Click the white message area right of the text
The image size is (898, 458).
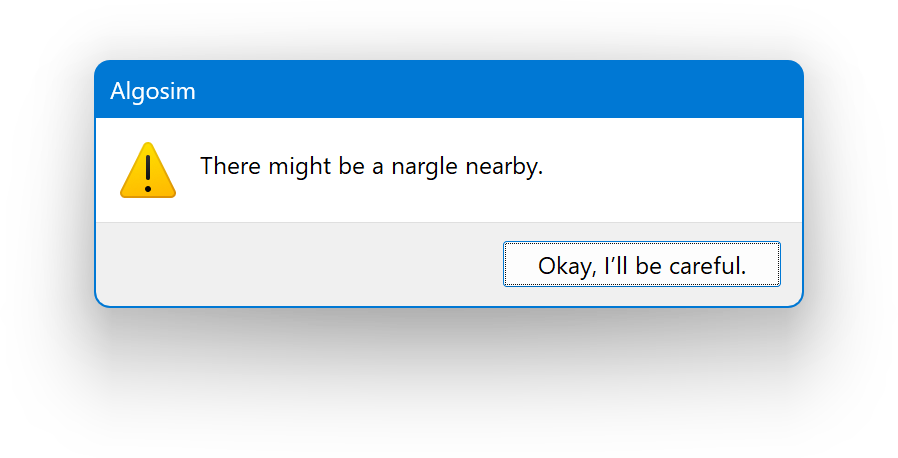(670, 169)
